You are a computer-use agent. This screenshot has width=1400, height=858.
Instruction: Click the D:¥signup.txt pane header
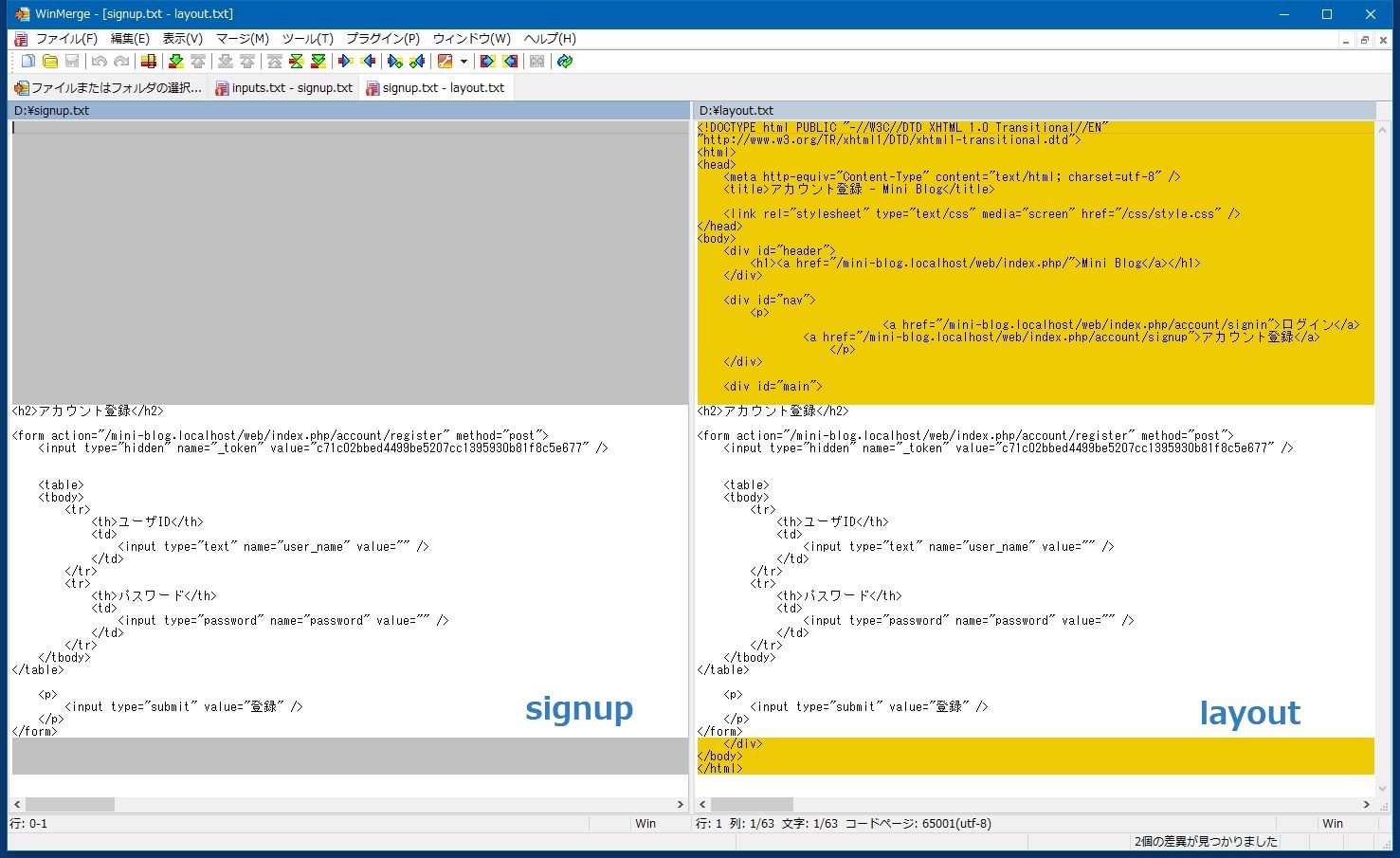coord(349,111)
